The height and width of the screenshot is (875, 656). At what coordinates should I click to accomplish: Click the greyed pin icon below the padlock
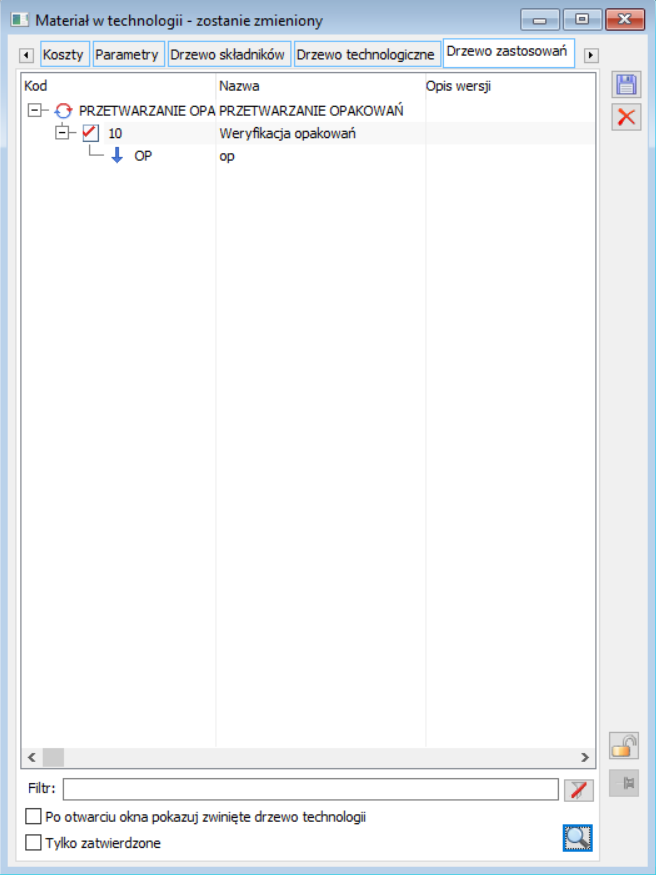tap(624, 782)
